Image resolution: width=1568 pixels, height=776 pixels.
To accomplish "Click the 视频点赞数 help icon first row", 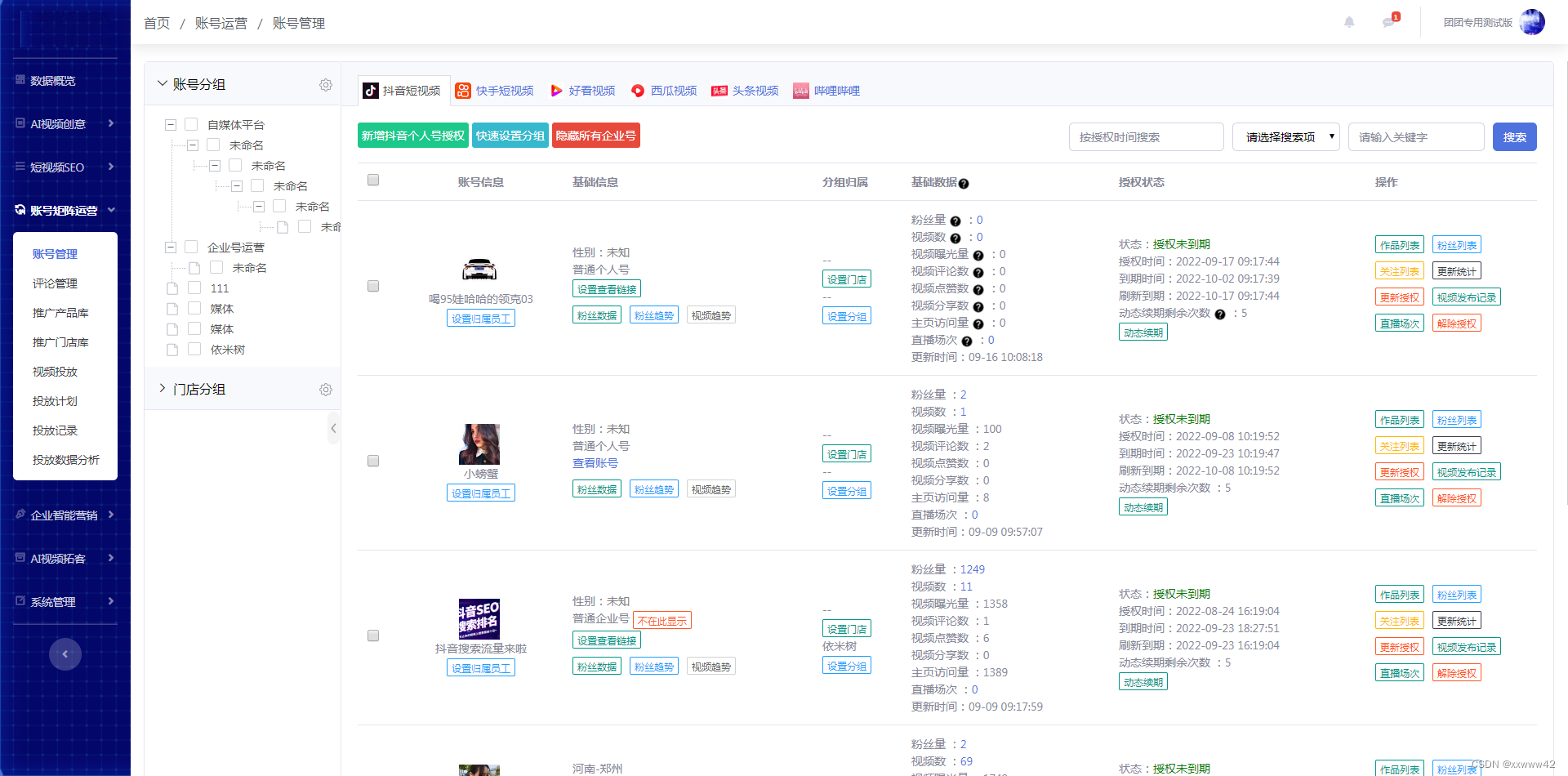I will (x=978, y=289).
